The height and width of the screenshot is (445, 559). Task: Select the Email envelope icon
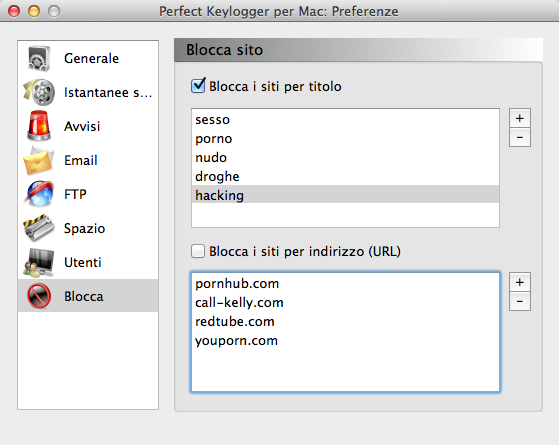[39, 160]
